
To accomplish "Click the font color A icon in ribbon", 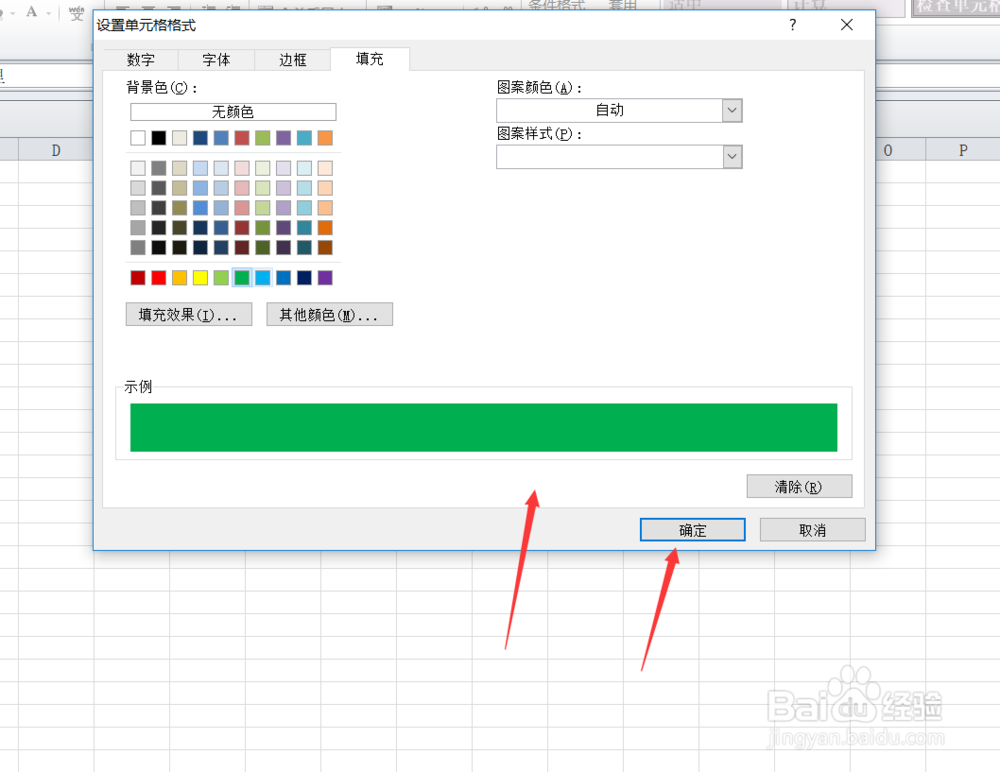I will 32,12.
